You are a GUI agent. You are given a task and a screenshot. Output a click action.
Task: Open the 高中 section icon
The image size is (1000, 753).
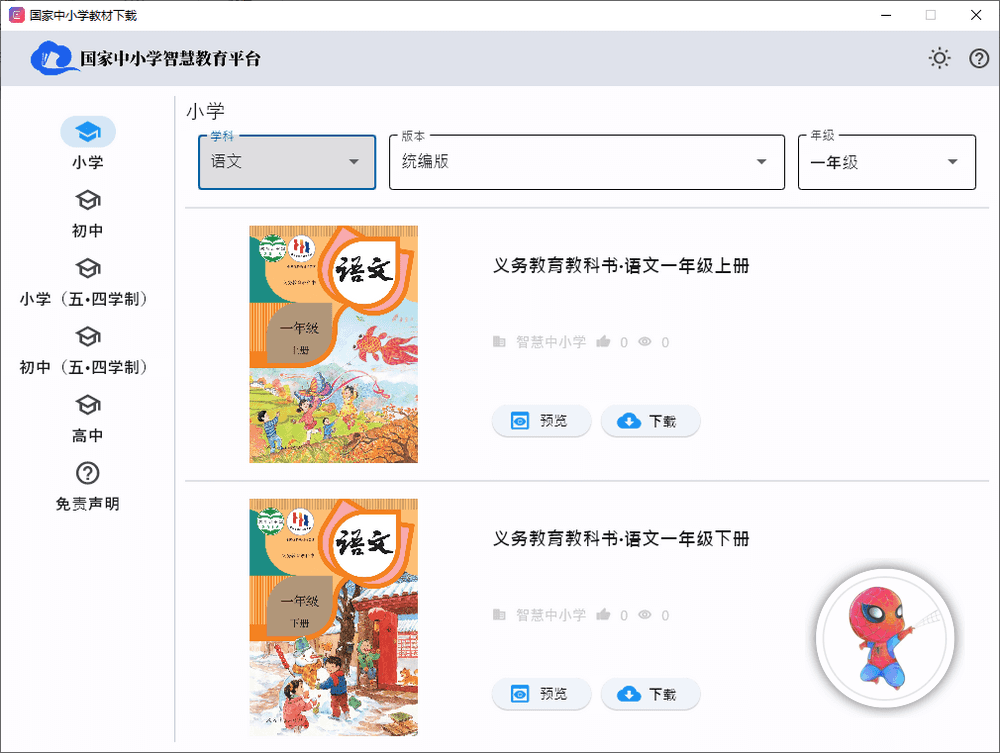pos(88,404)
